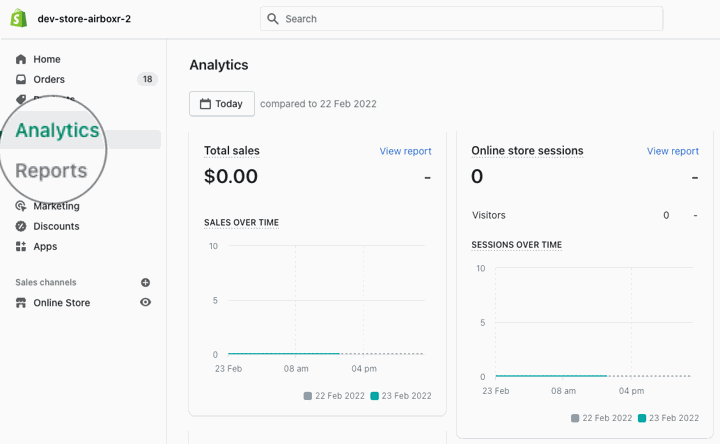The image size is (720, 444).
Task: Open Marketing in sidebar
Action: 56,206
